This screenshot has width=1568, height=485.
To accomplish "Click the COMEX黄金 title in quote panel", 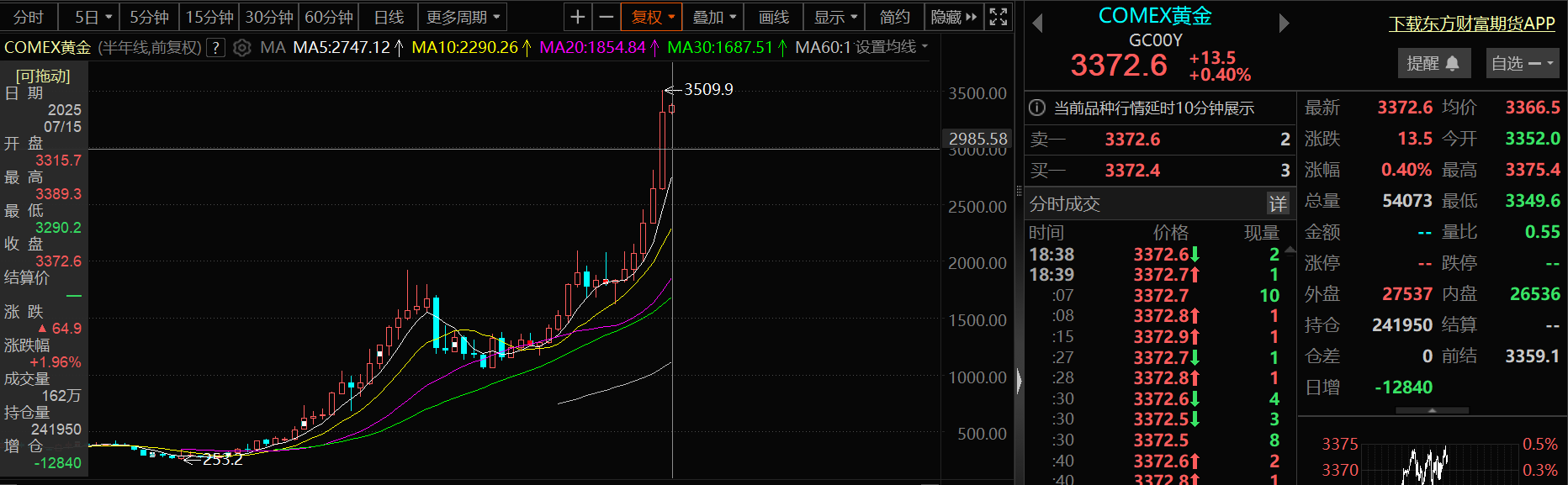I will pos(1155,16).
